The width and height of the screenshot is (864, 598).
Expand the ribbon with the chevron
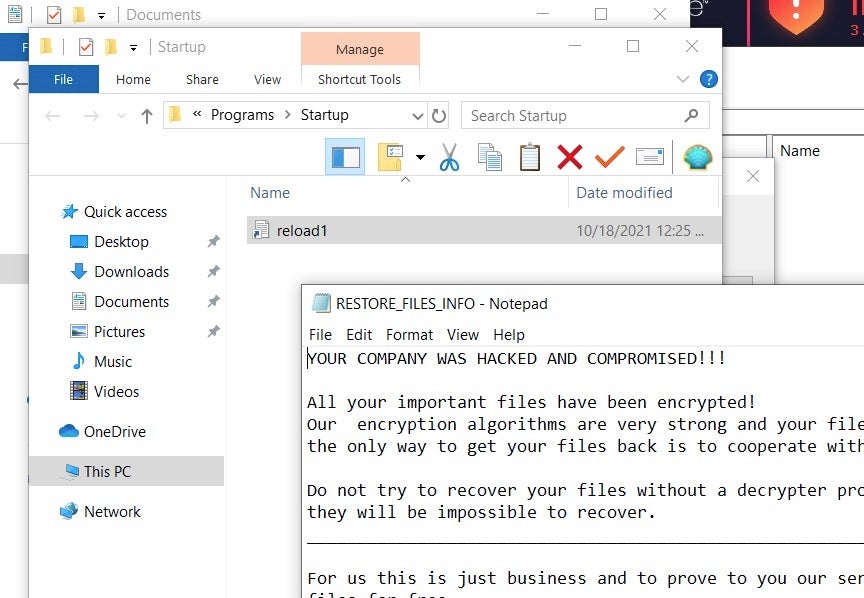point(683,80)
